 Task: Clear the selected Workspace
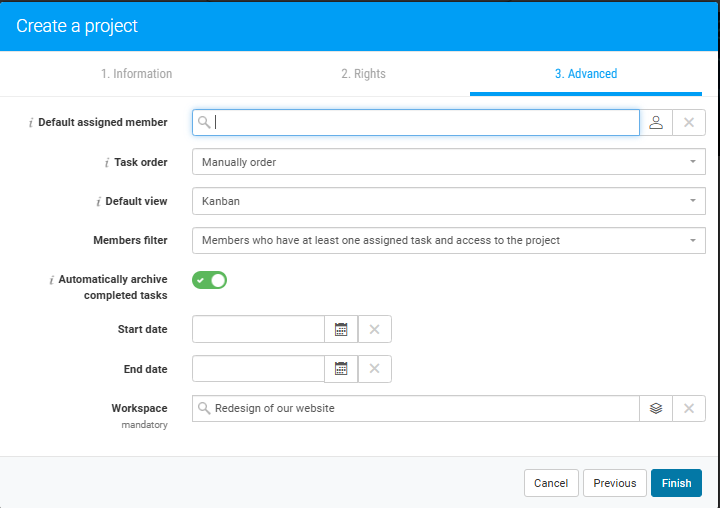click(689, 409)
